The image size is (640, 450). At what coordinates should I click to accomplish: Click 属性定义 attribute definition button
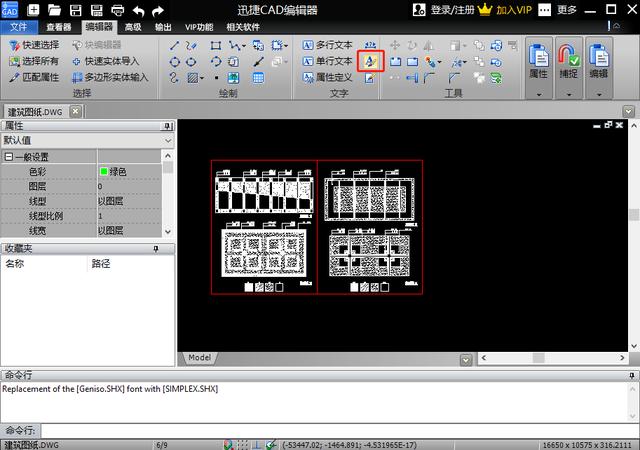[328, 77]
